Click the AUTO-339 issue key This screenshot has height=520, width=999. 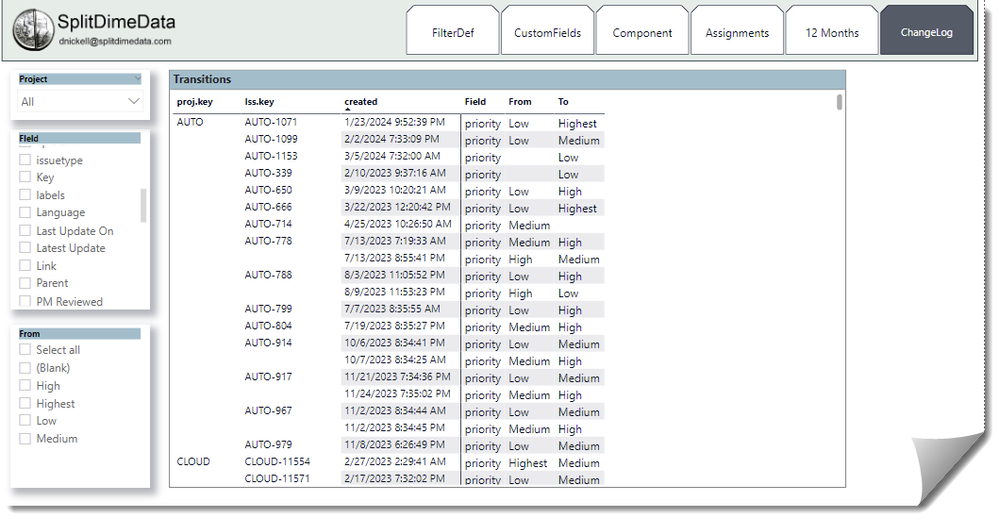pyautogui.click(x=268, y=173)
